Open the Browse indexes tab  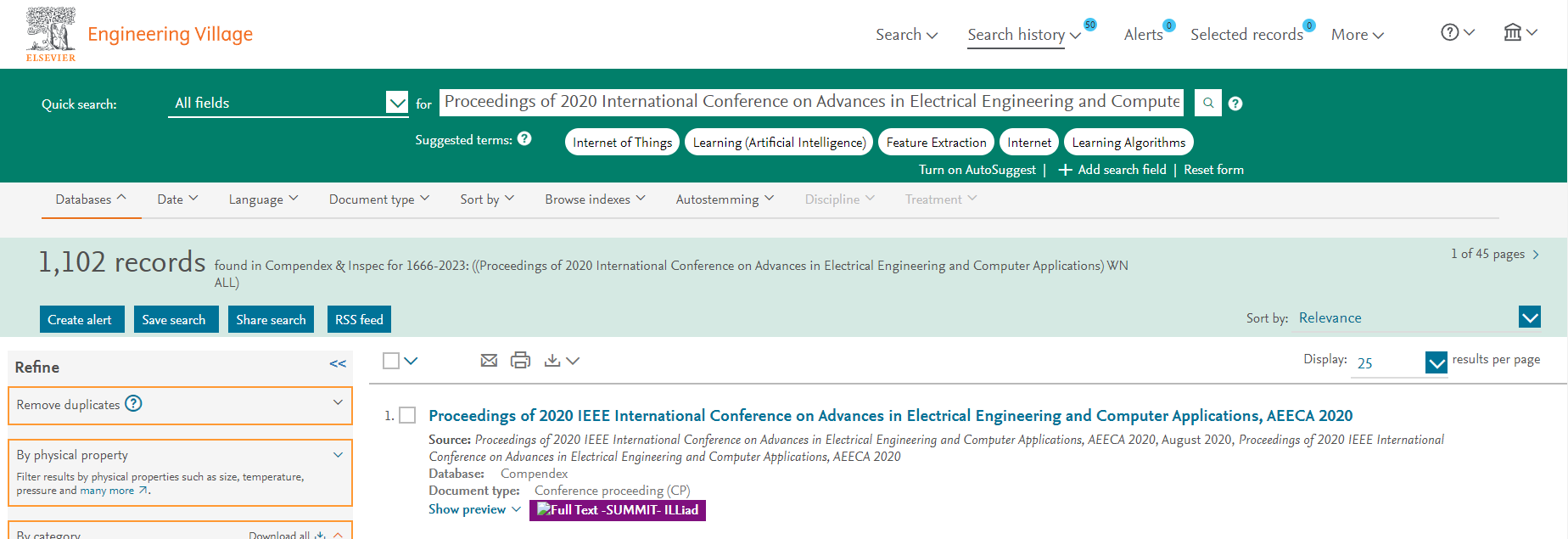595,199
